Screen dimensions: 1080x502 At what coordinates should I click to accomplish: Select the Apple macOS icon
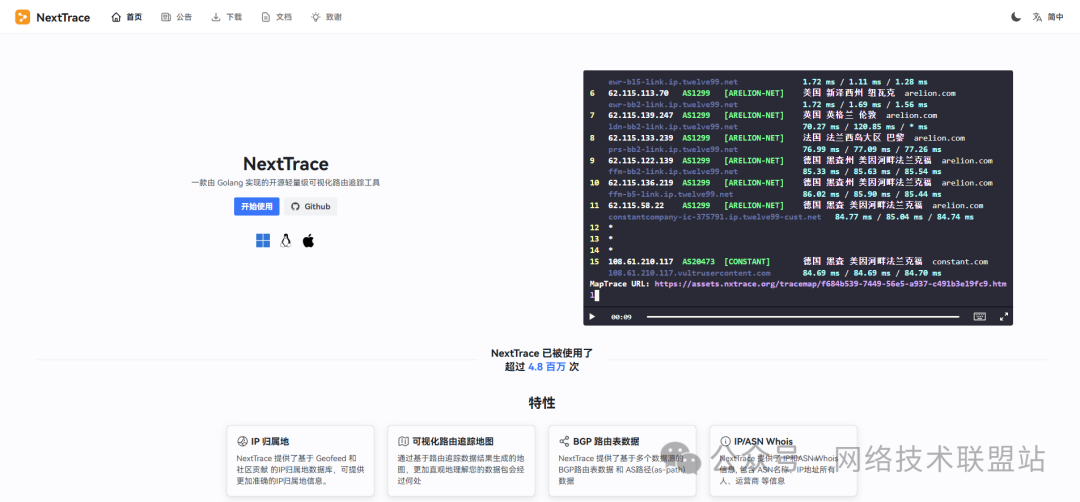308,240
